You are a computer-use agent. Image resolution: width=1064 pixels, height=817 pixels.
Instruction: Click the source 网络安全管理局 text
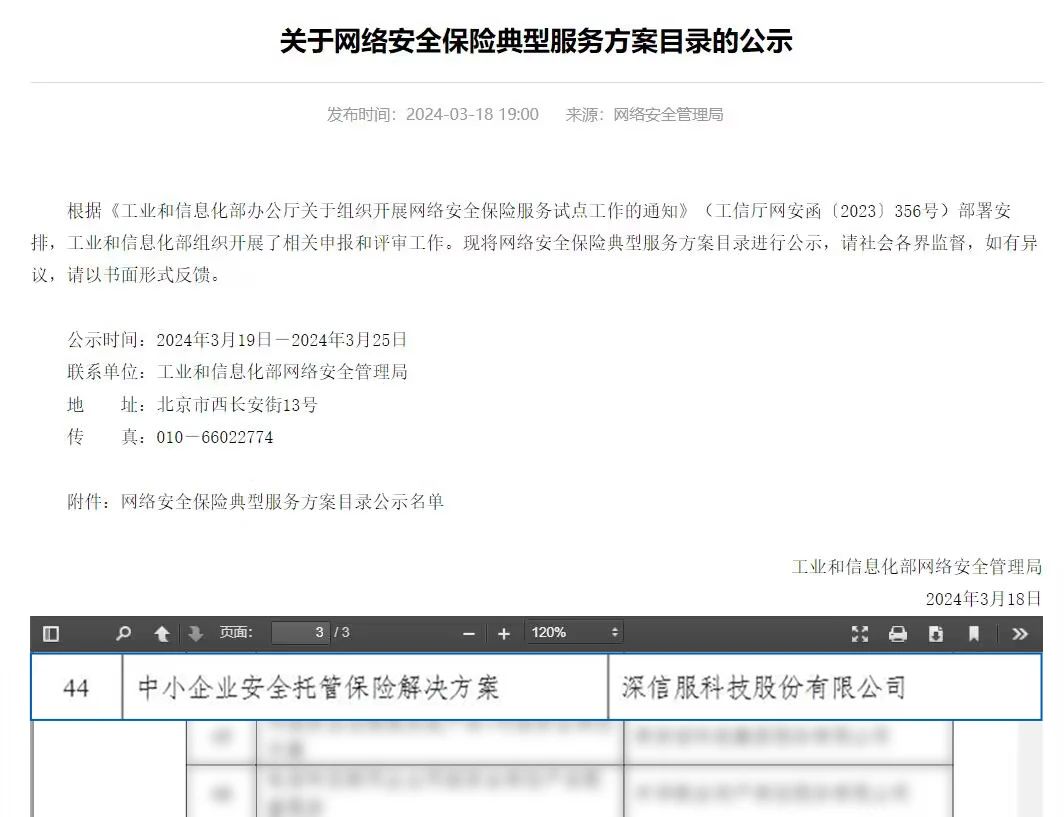667,115
